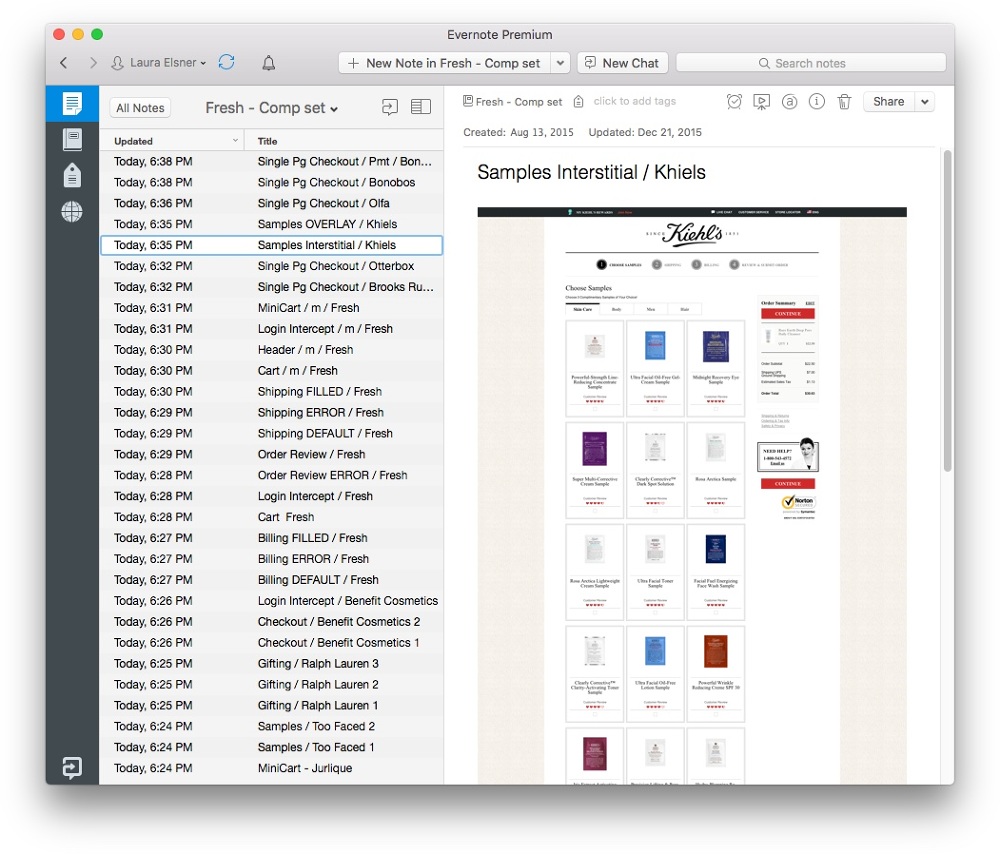Show note info with the info icon

[x=817, y=102]
